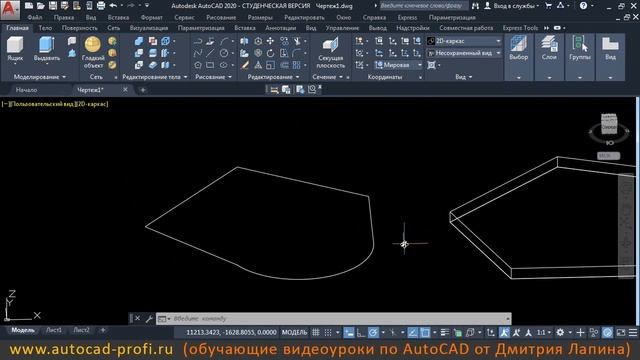Toggle polar tracking in status bar

(x=373, y=333)
